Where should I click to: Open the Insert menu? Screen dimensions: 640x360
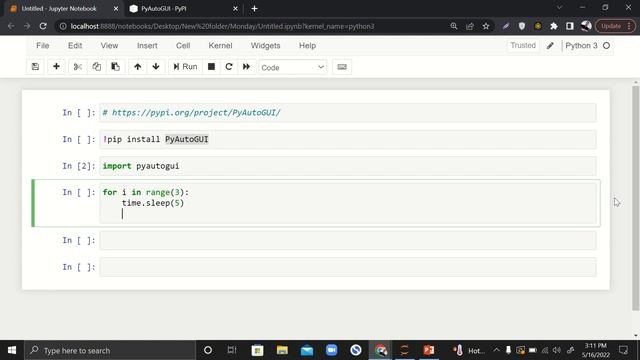coord(147,46)
